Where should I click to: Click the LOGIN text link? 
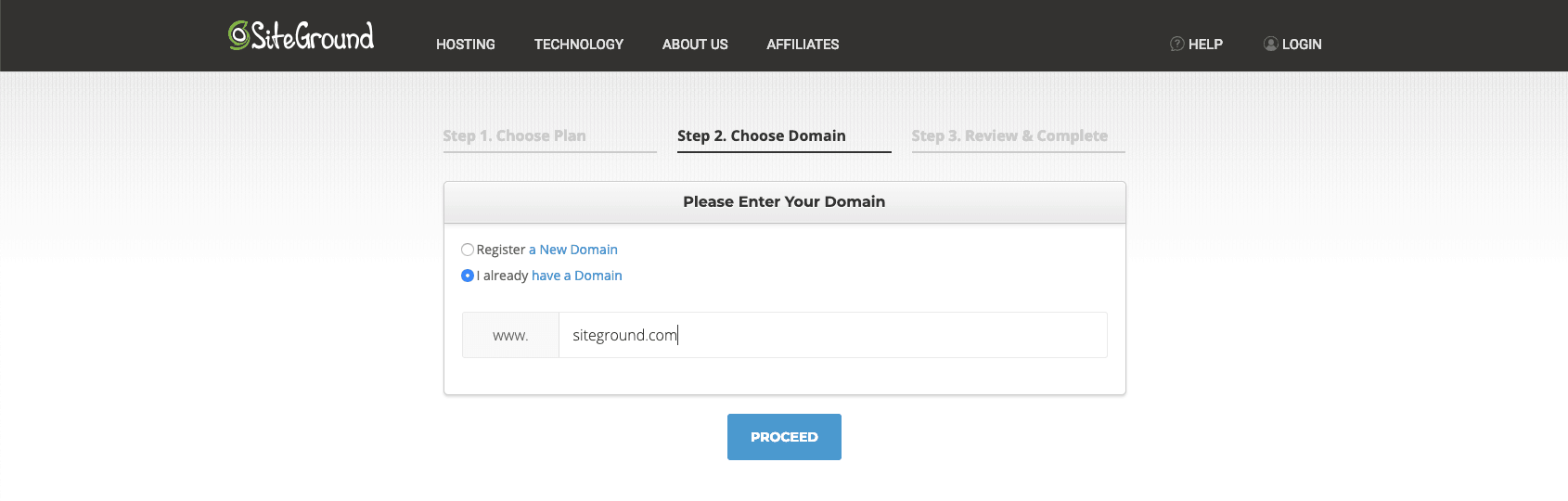click(x=1302, y=45)
